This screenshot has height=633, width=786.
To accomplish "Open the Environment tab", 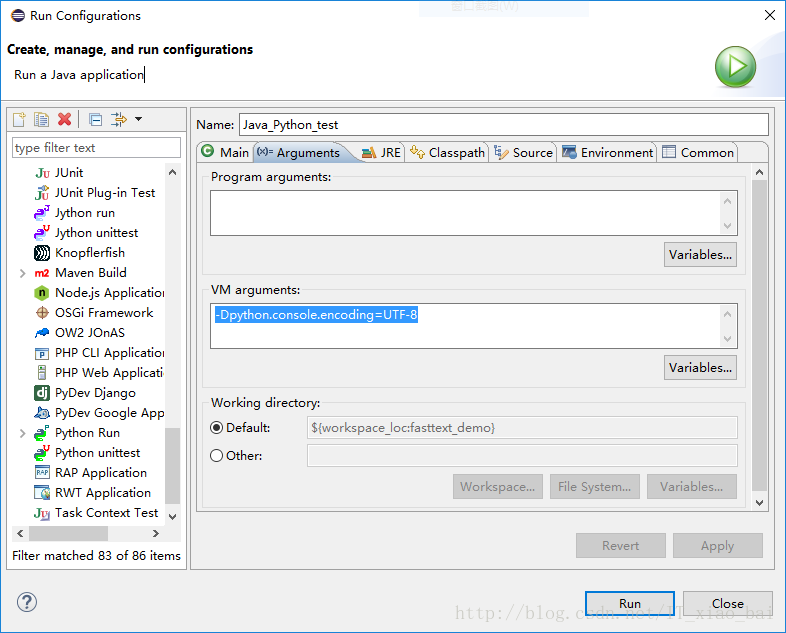I will (607, 152).
